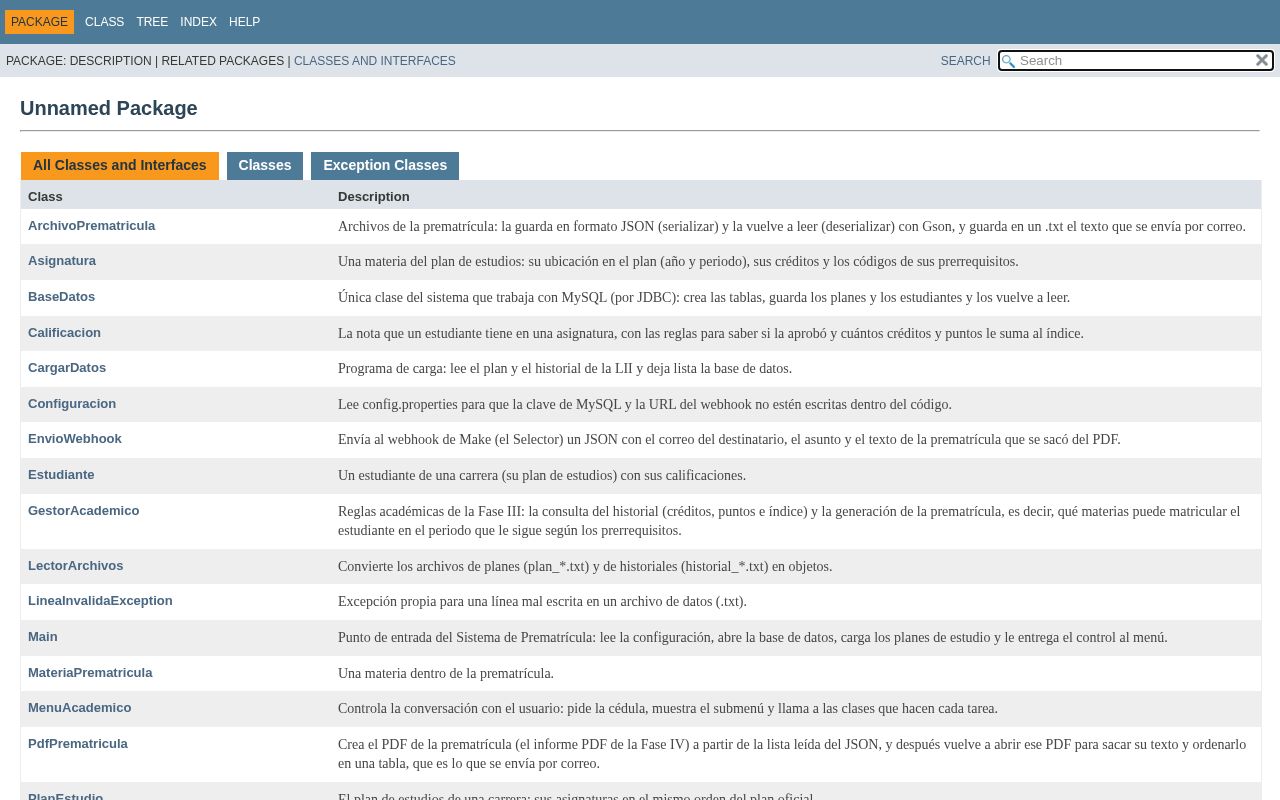Open the Asignatura class link

[62, 261]
